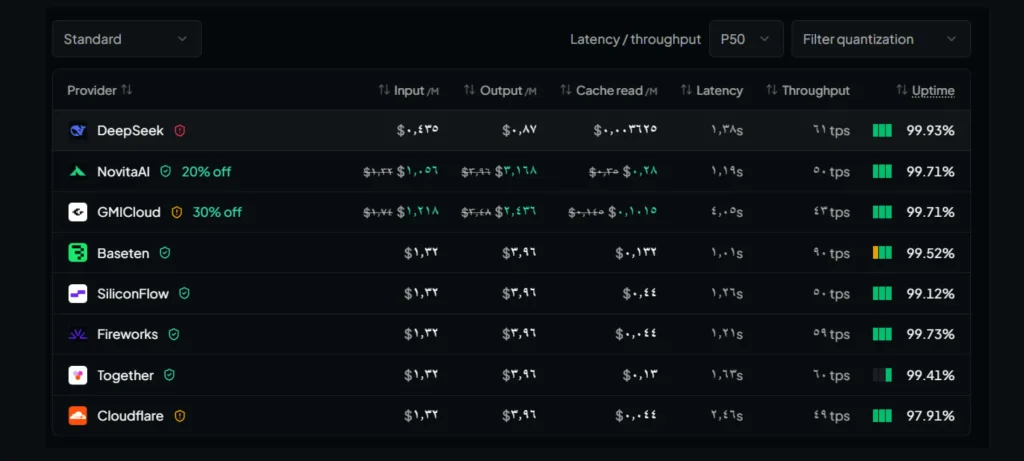Sort by Input price column
Image resolution: width=1024 pixels, height=461 pixels.
coord(408,91)
